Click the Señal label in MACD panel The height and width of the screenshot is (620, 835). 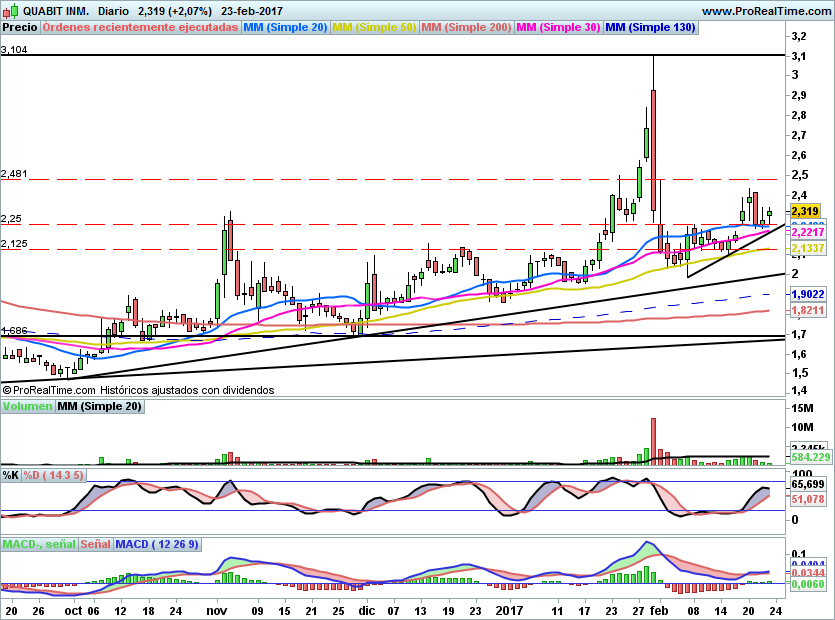click(96, 544)
